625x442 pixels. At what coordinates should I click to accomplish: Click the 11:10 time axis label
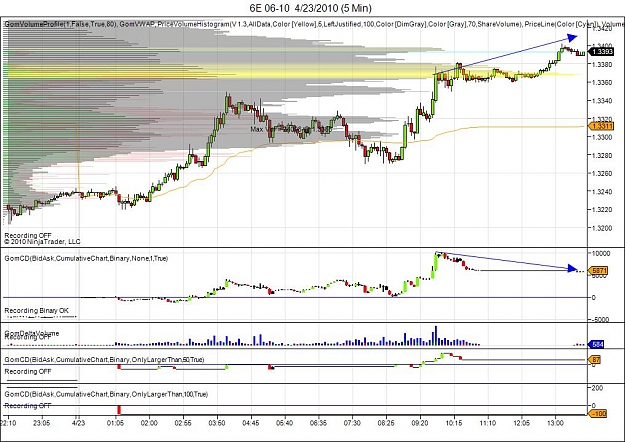(x=488, y=423)
